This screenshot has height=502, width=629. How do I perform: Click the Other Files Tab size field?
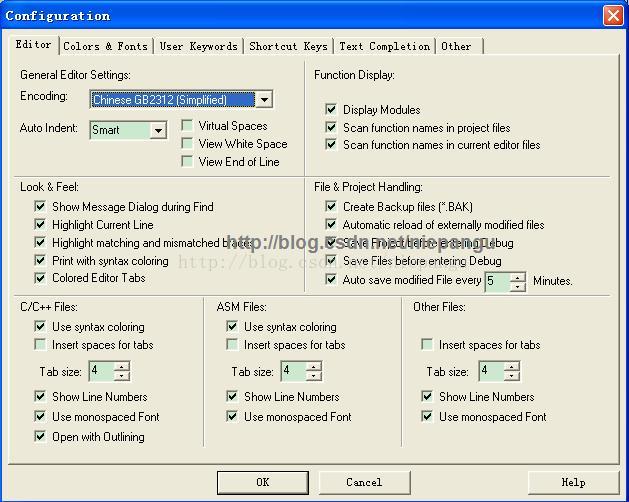coord(492,371)
